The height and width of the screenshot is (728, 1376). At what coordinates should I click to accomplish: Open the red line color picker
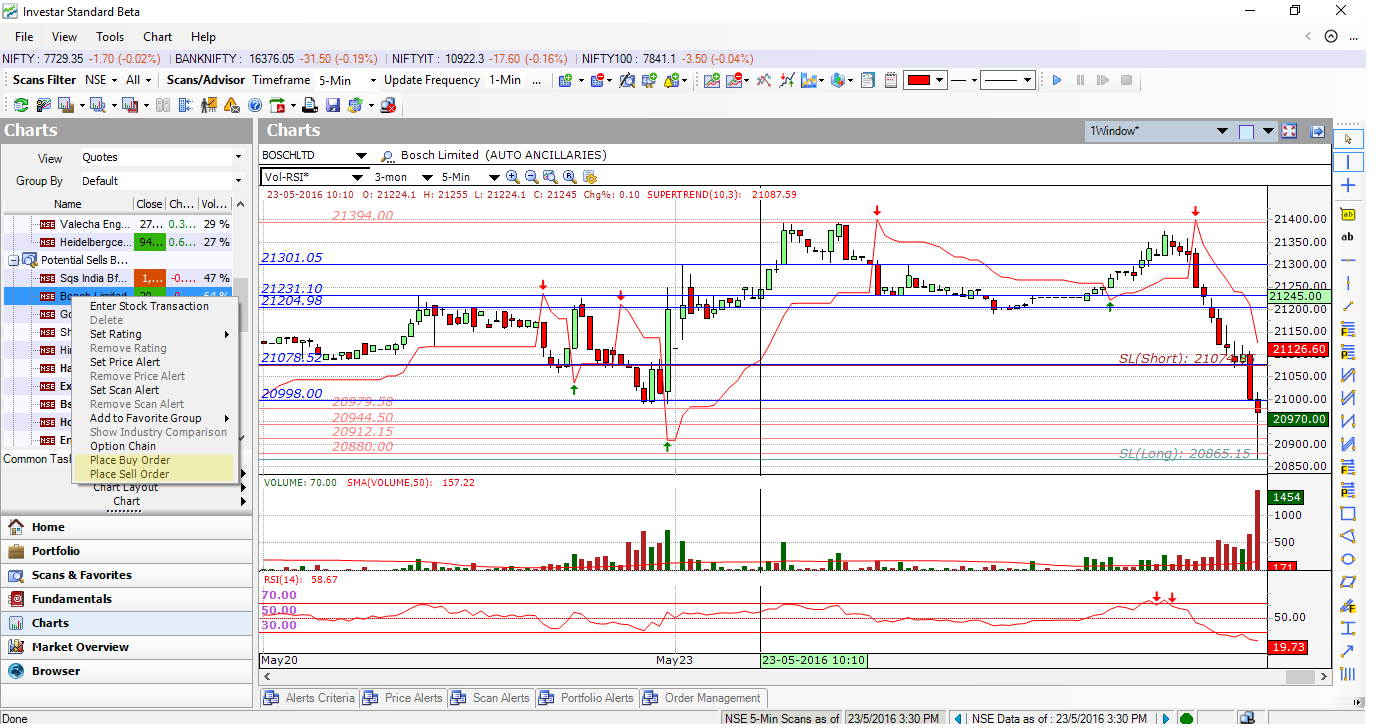pyautogui.click(x=924, y=80)
